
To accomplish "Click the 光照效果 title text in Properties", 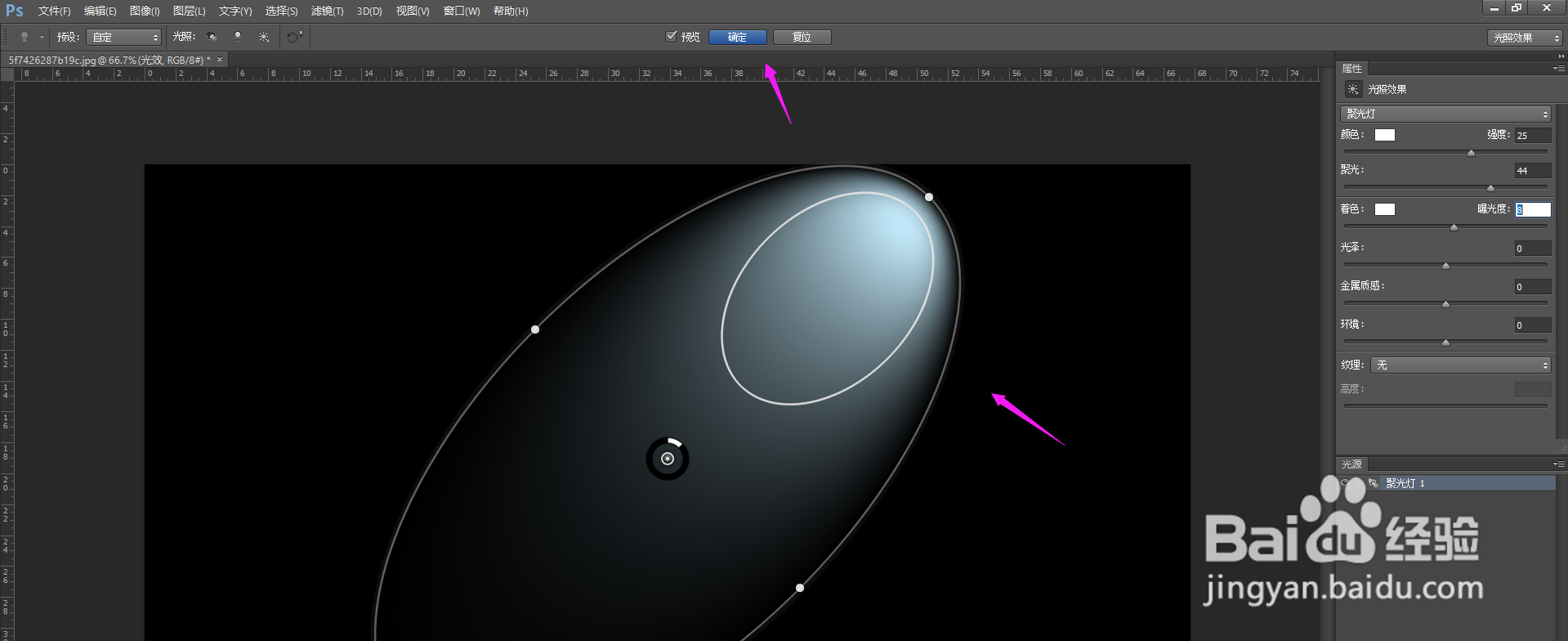I will 1387,89.
